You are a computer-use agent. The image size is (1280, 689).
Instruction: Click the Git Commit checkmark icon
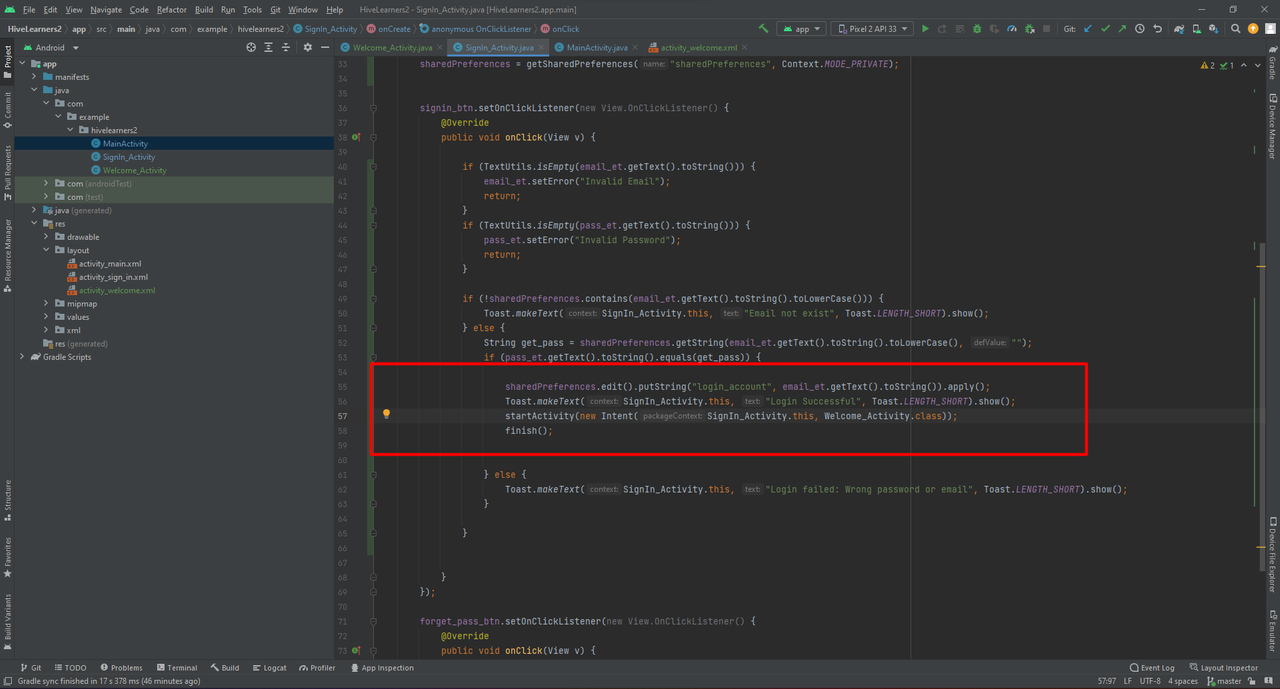coord(1105,29)
